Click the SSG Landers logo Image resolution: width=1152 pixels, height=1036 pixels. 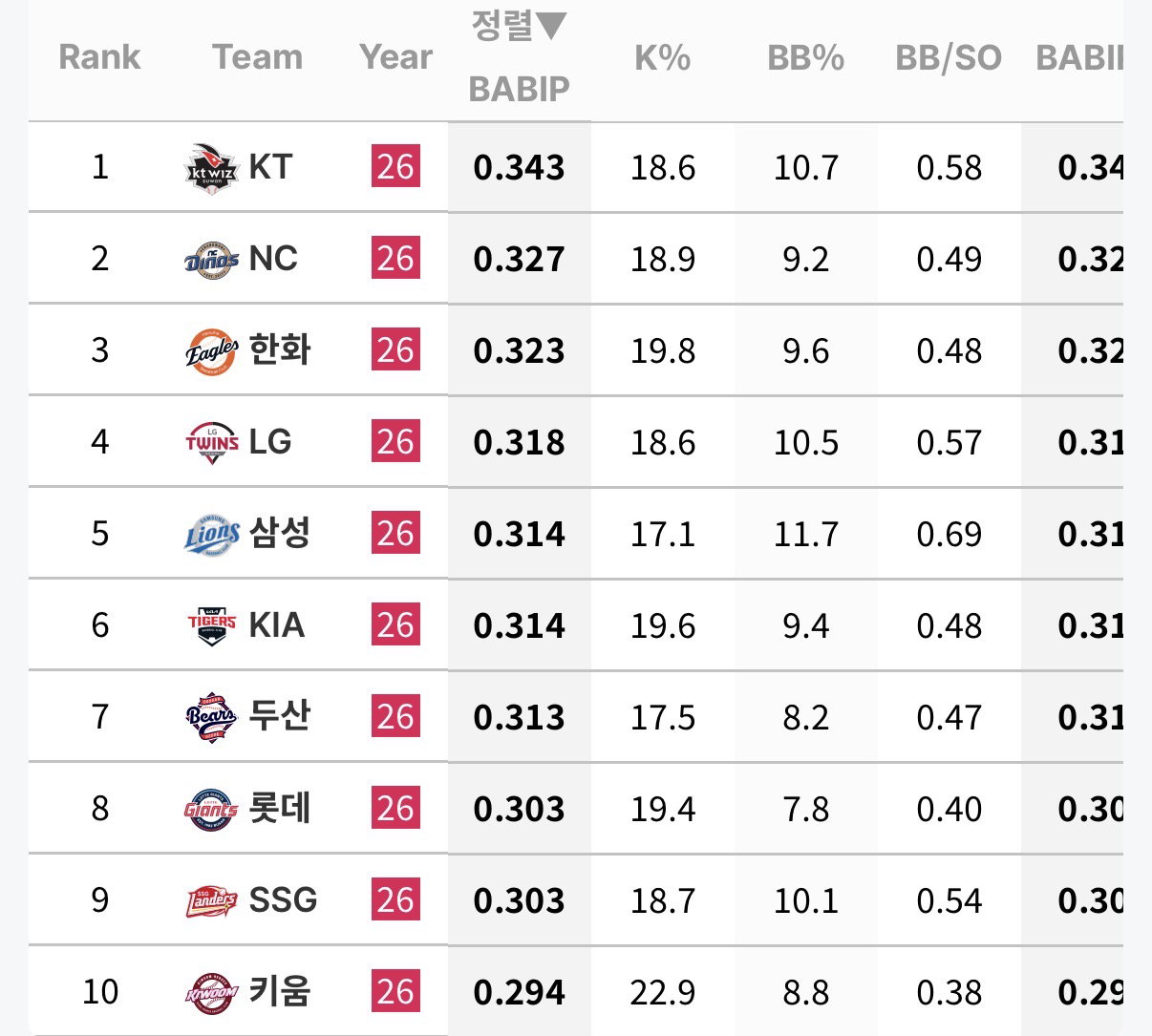click(211, 900)
